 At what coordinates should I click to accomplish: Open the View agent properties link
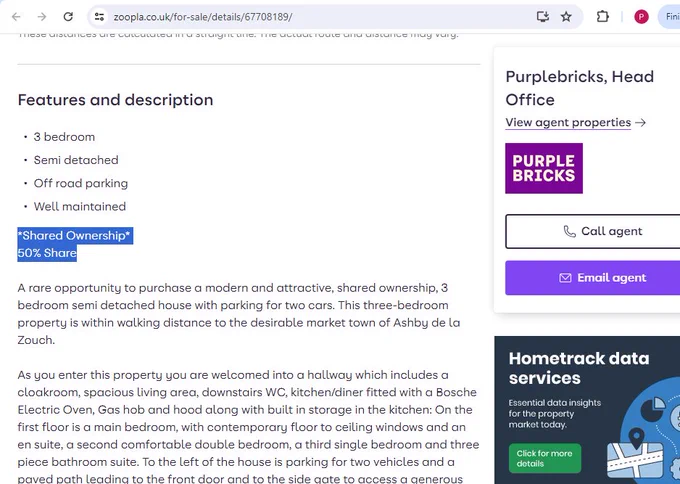[x=568, y=123]
